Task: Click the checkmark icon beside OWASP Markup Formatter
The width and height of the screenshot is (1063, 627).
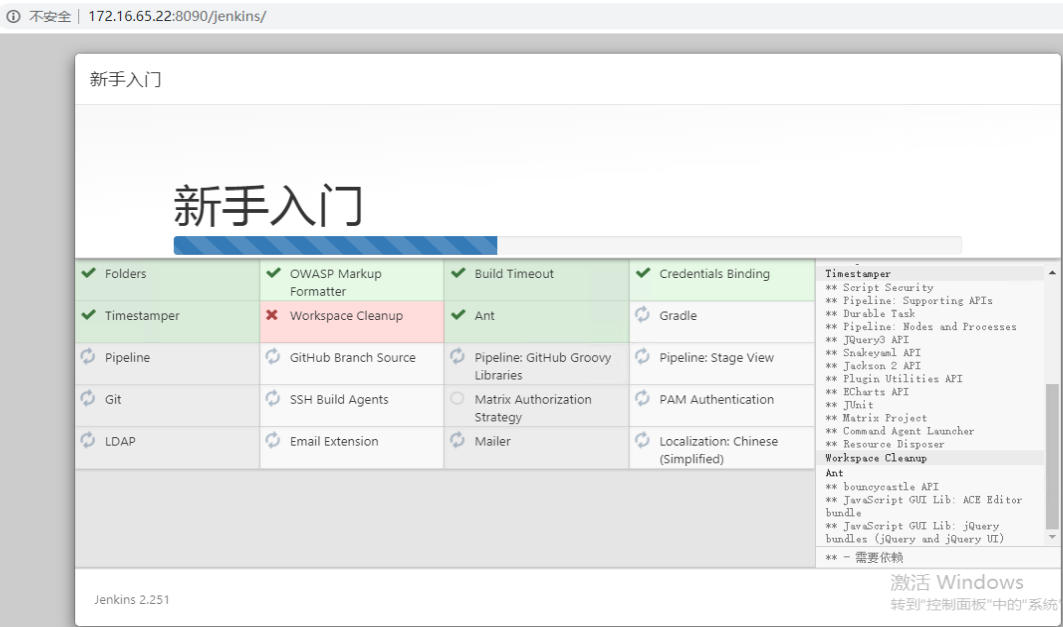Action: pos(274,273)
